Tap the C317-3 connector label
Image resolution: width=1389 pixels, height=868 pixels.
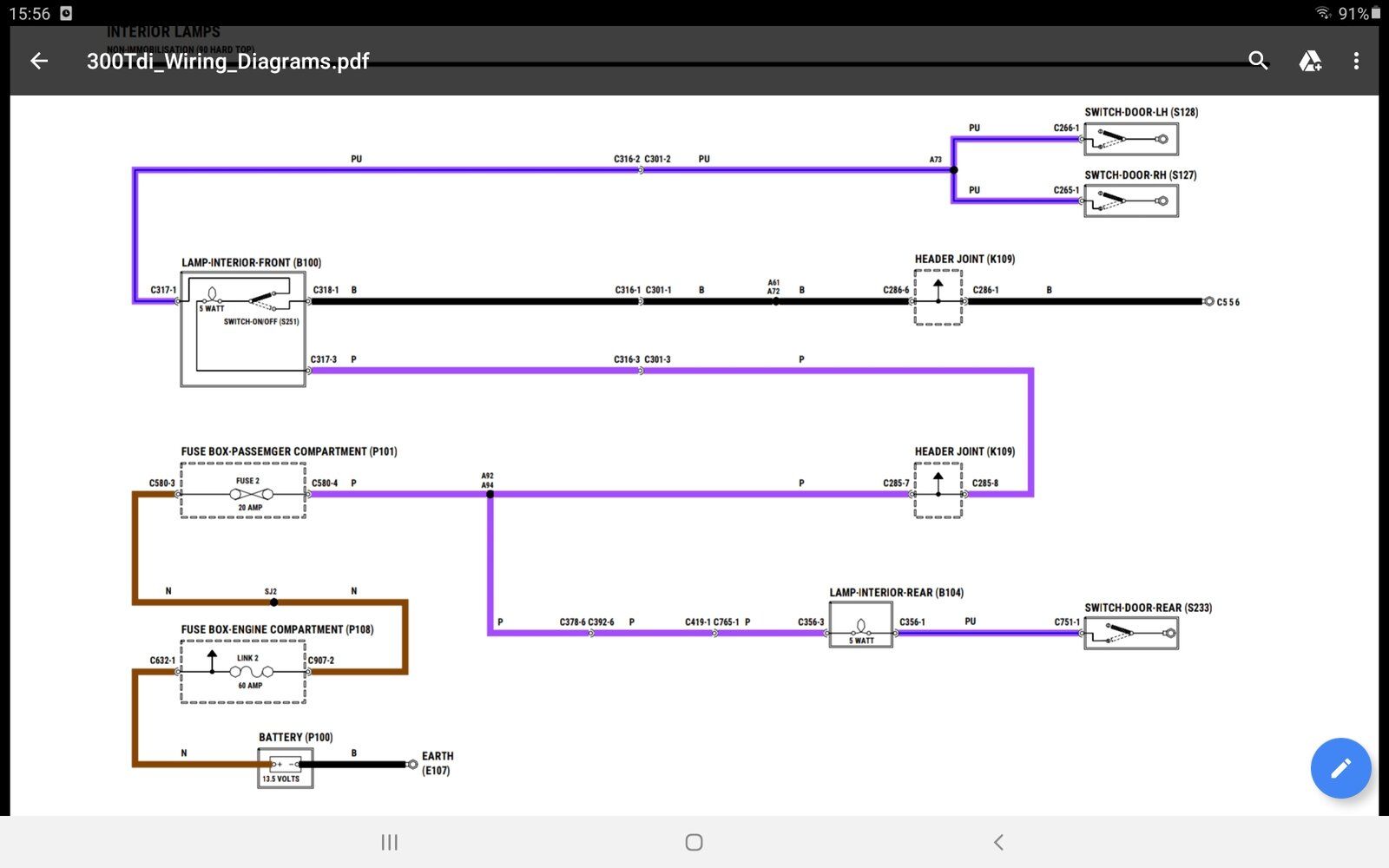point(324,359)
